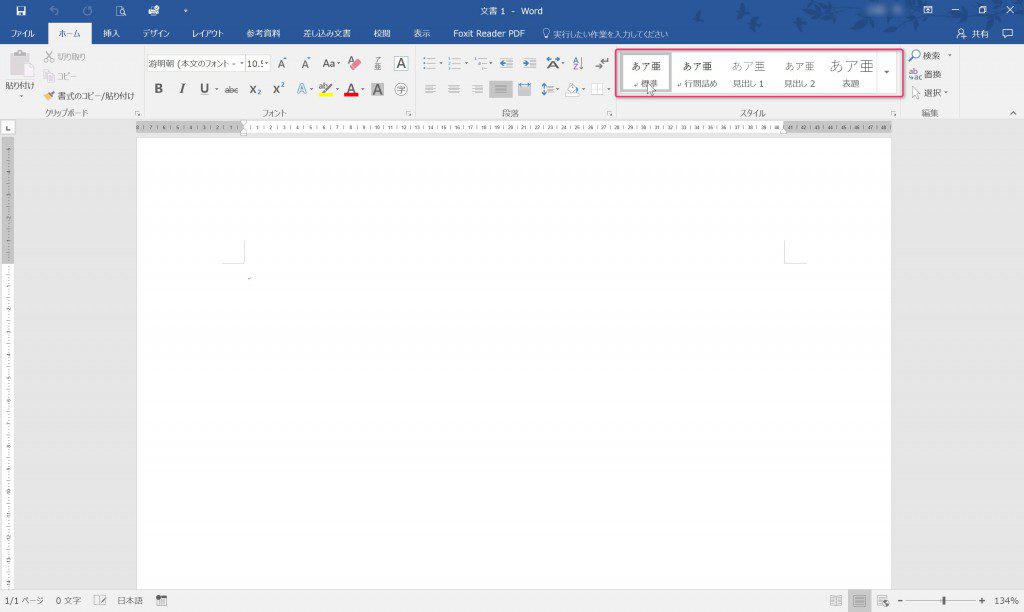Sort the selected text with the A-Z icon
Screen dimensions: 1024x612
578,63
